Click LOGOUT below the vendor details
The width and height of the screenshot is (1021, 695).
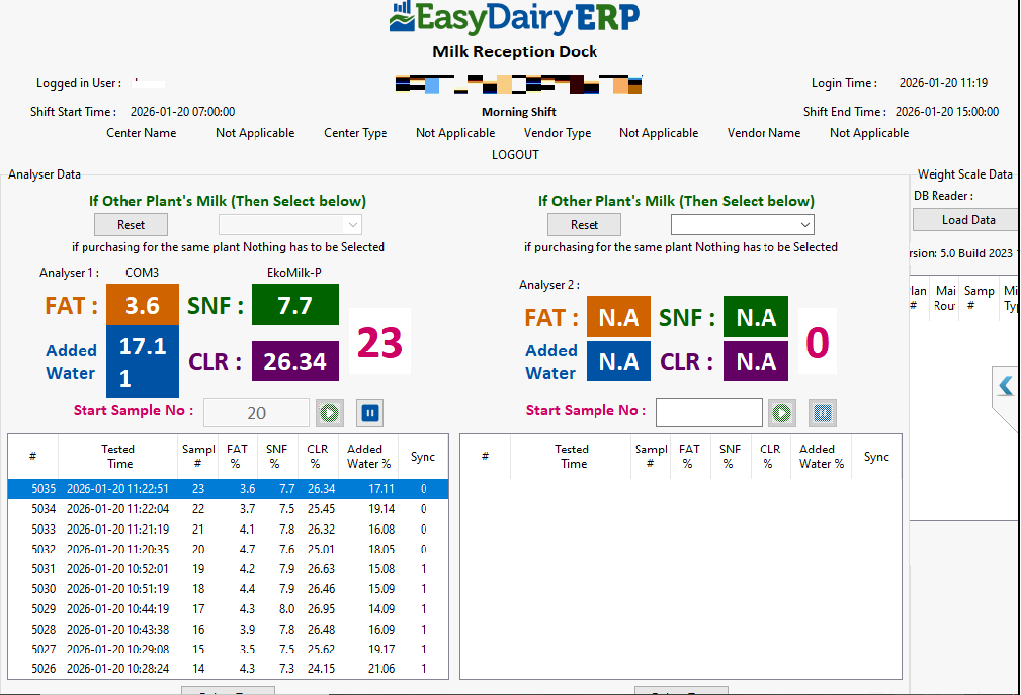coord(515,154)
